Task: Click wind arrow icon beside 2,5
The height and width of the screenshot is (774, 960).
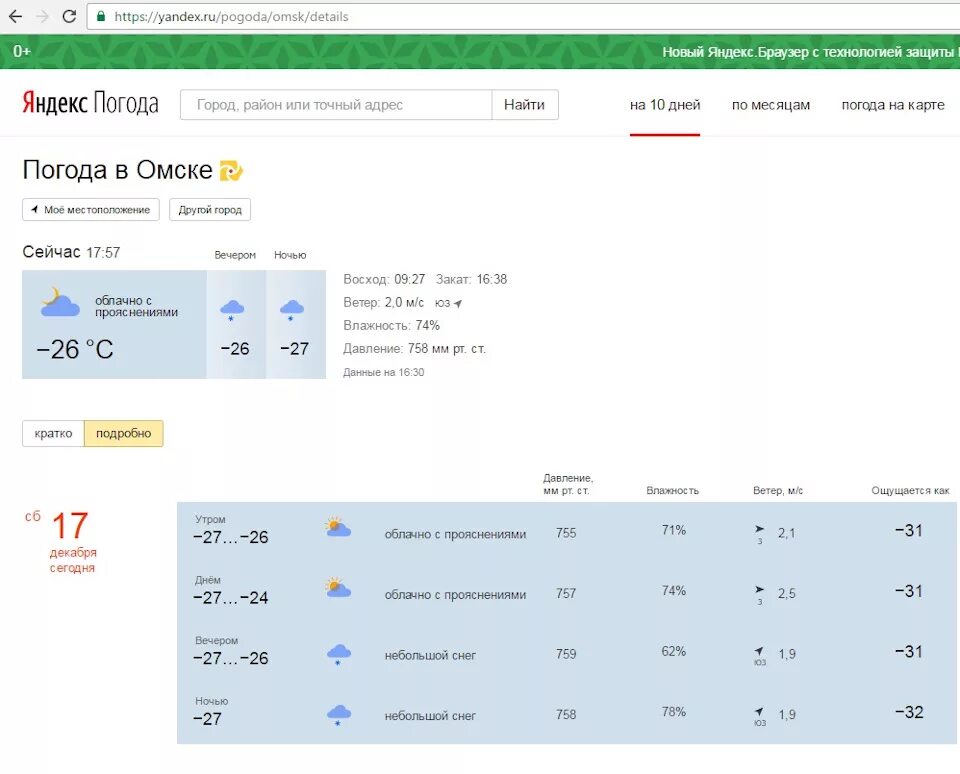Action: pos(759,590)
